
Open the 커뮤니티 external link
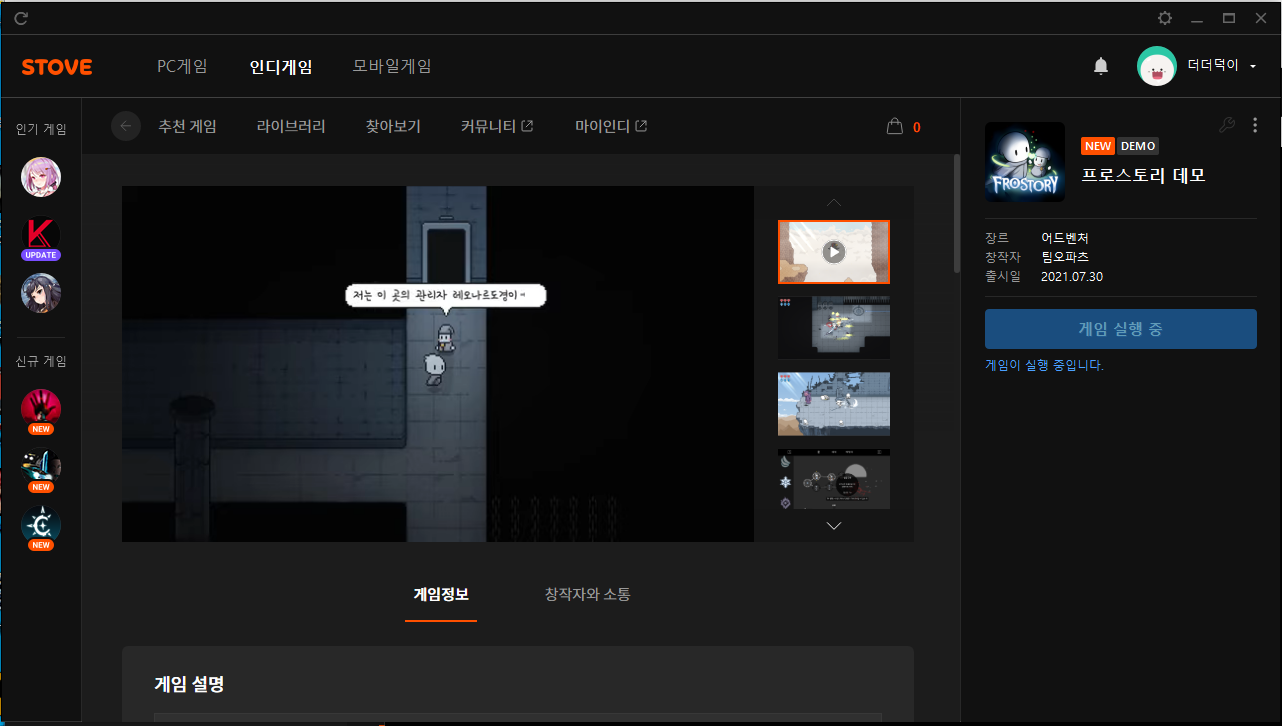click(x=497, y=126)
